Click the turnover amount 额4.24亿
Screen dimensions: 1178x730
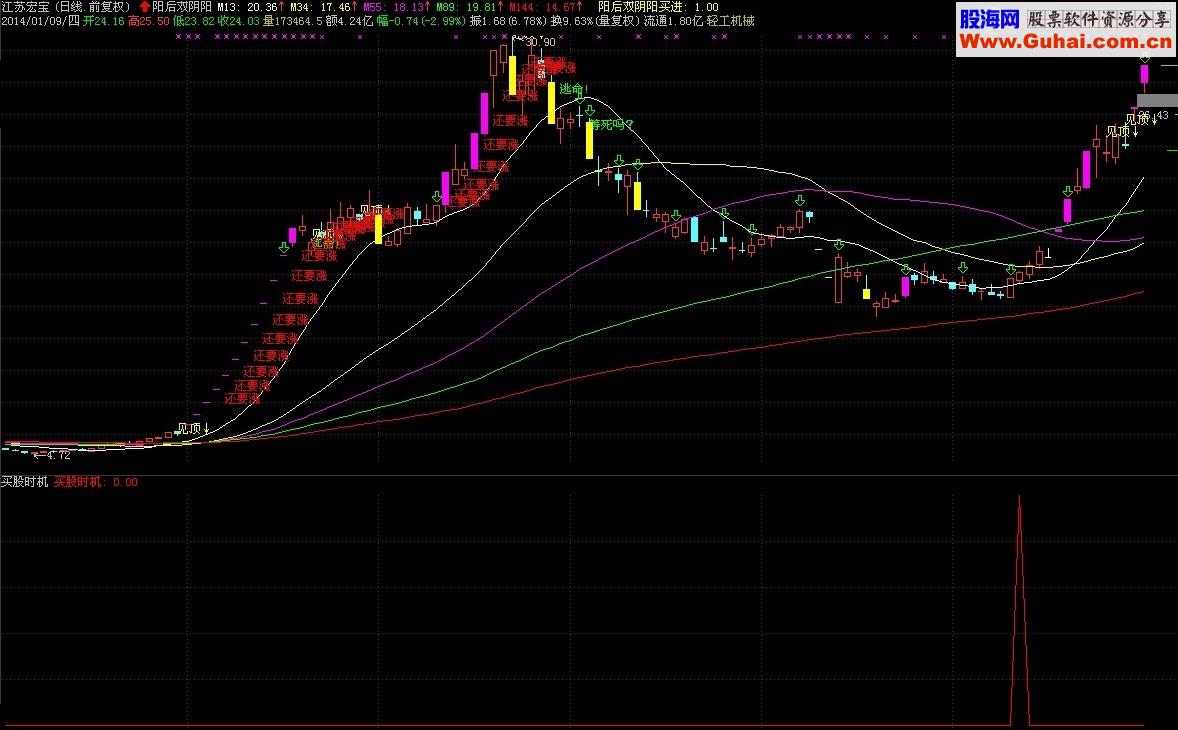point(349,21)
